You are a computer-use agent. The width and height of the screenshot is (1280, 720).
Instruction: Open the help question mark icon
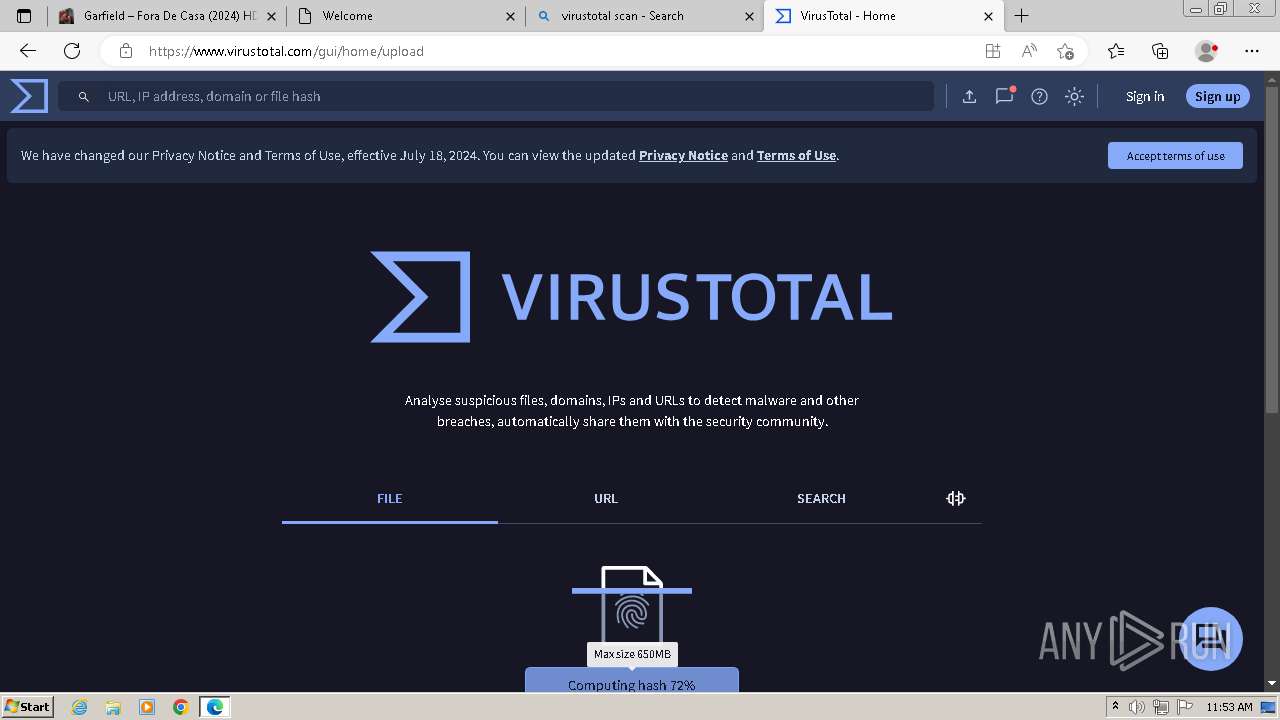click(x=1039, y=96)
